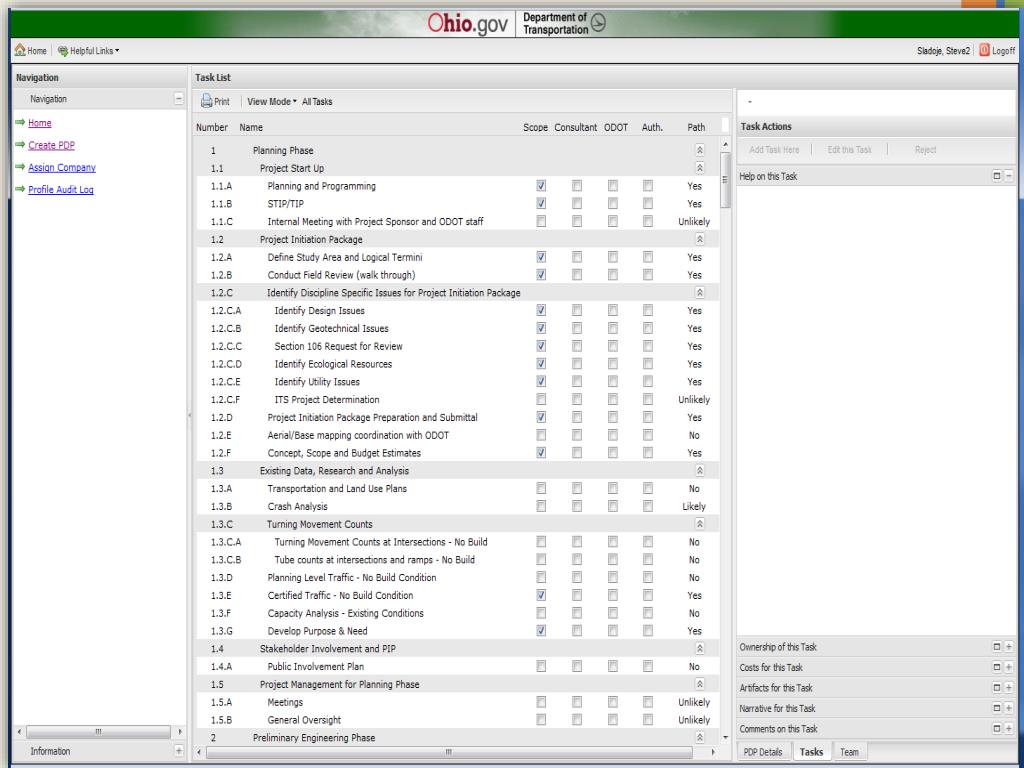Expand Artifacts for this Task plus icon
The width and height of the screenshot is (1024, 768).
tap(1008, 688)
